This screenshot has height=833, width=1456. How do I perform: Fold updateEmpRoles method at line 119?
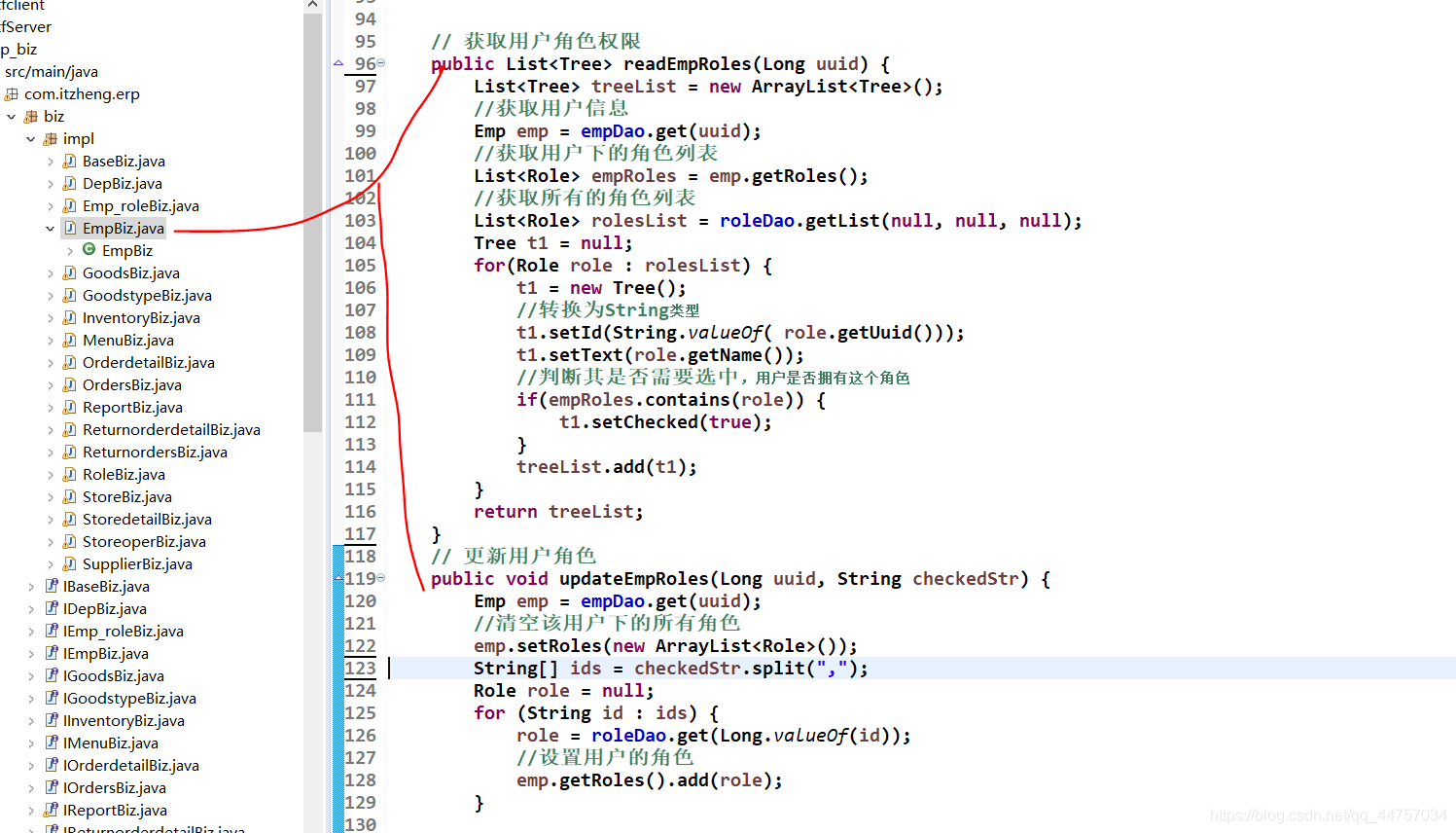coord(381,578)
